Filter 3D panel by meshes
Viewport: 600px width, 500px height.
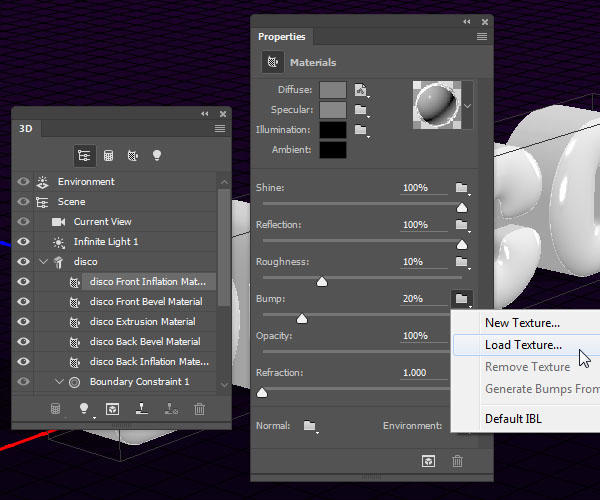(109, 156)
